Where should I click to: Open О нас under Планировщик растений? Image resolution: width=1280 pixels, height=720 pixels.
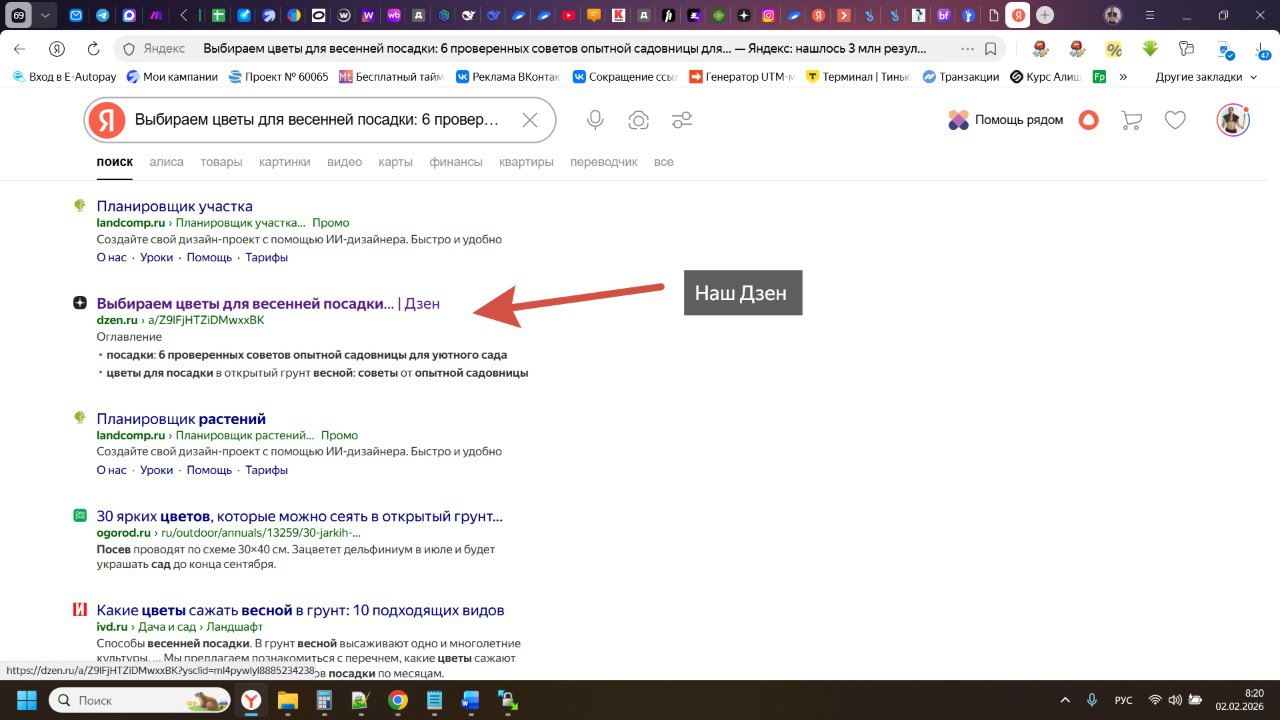(x=112, y=470)
